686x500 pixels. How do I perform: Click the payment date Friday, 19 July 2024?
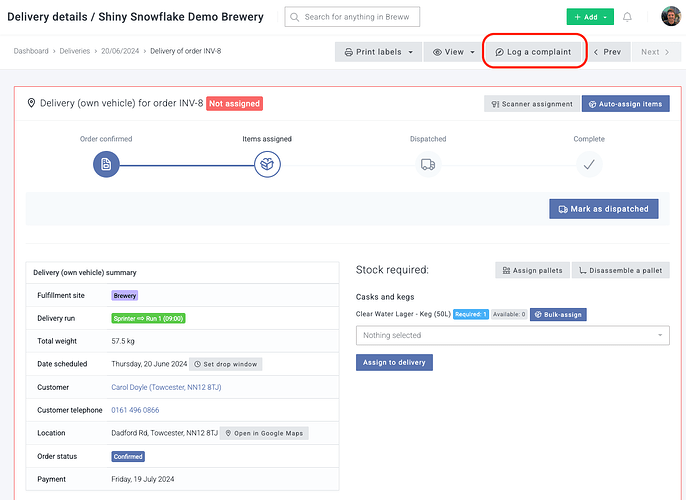coord(143,479)
